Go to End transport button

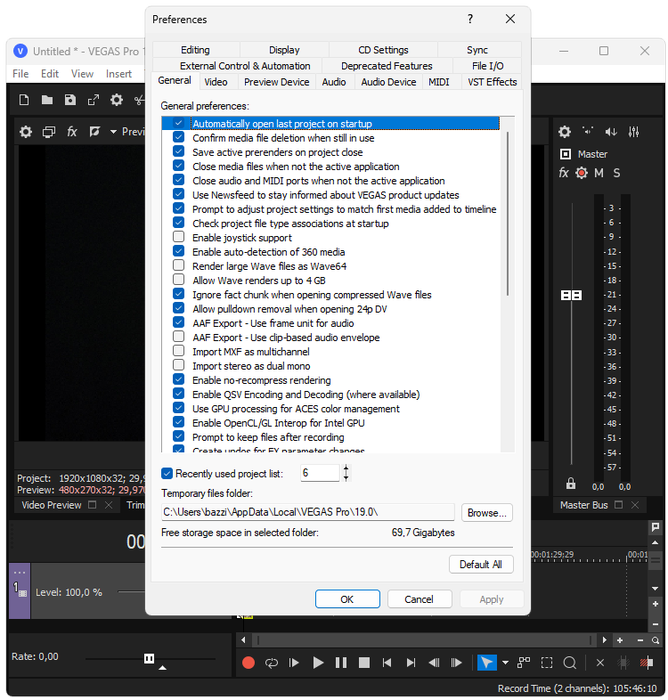point(411,662)
